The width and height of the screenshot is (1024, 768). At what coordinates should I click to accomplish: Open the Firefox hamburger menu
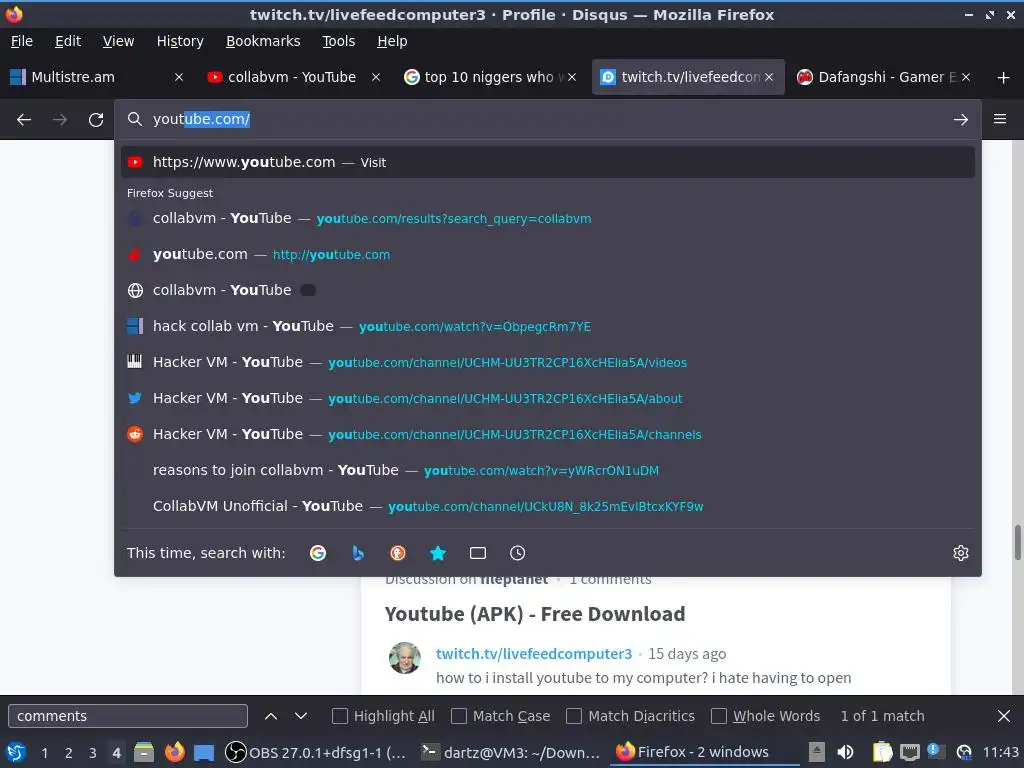(1000, 119)
